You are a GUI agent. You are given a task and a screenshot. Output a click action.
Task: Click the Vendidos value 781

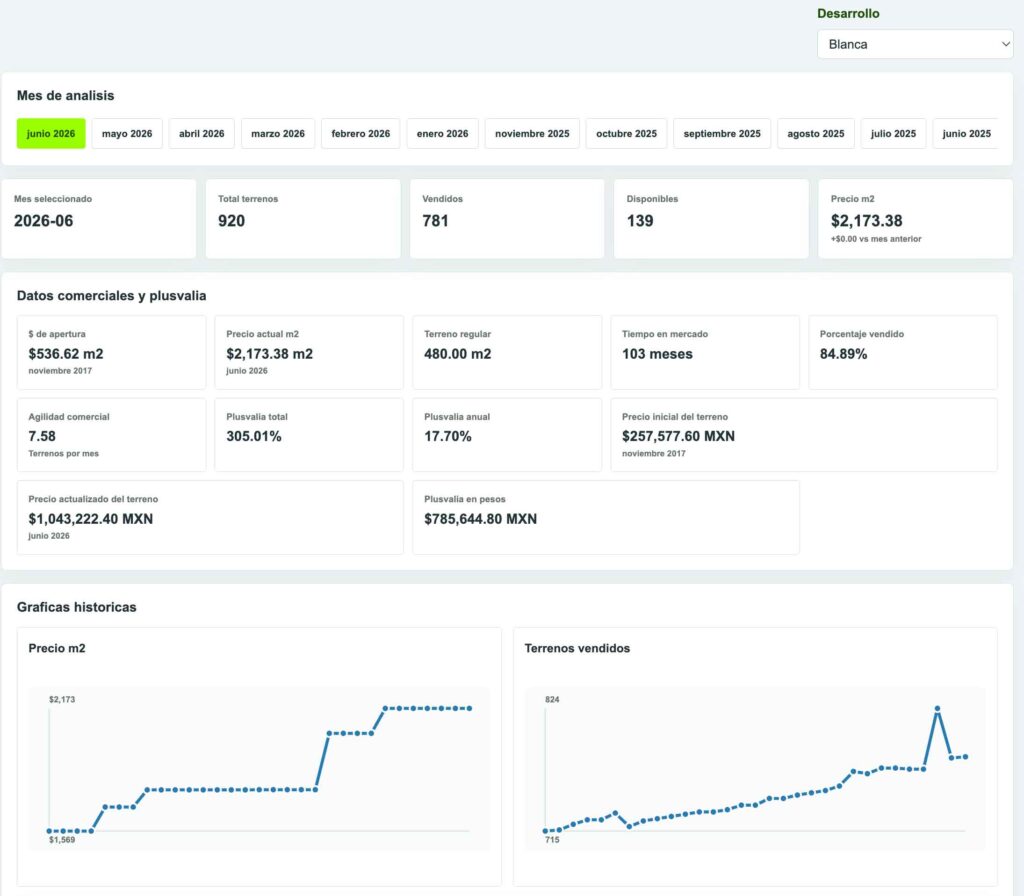click(x=435, y=221)
